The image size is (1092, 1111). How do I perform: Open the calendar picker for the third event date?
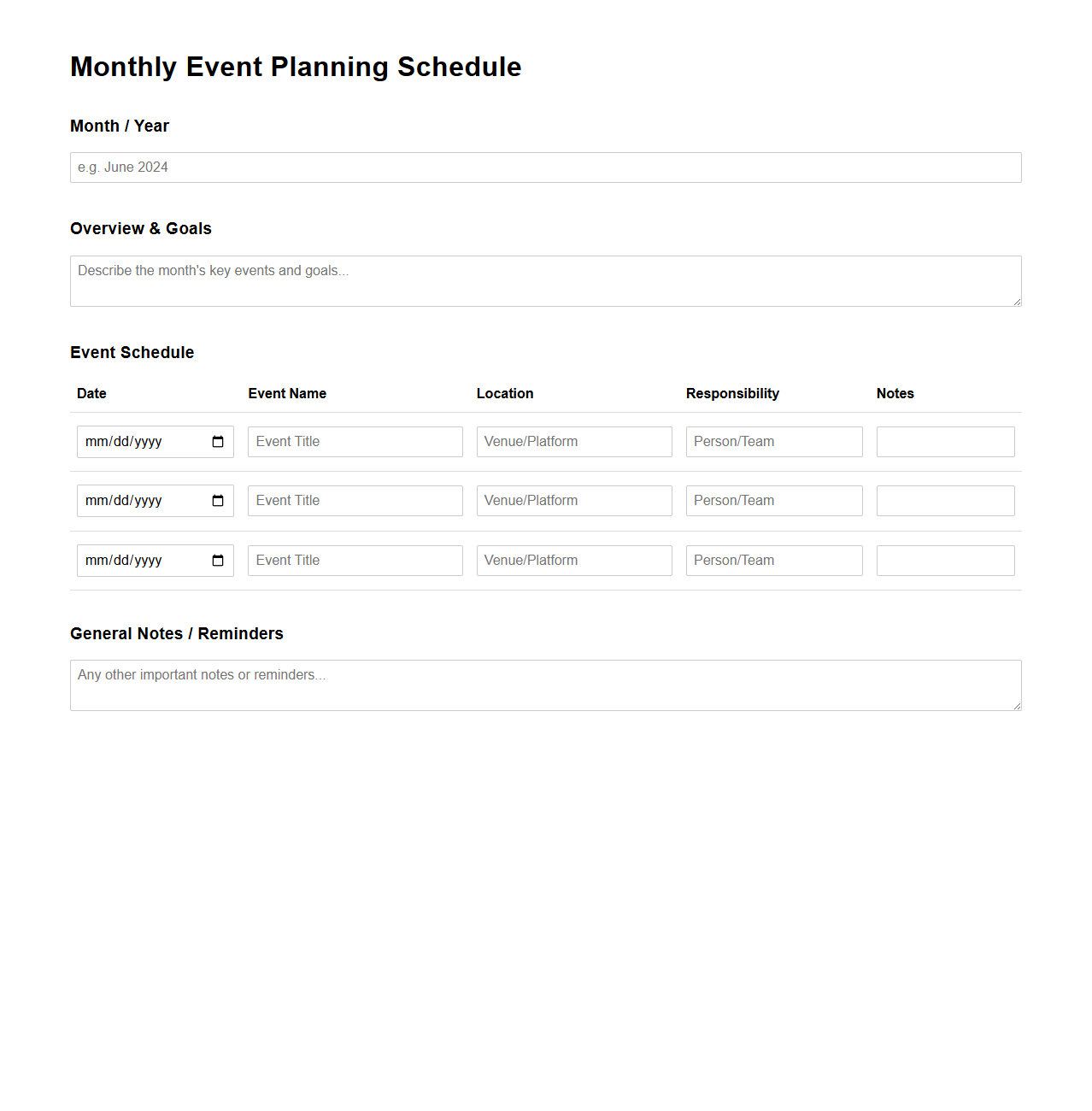(217, 560)
